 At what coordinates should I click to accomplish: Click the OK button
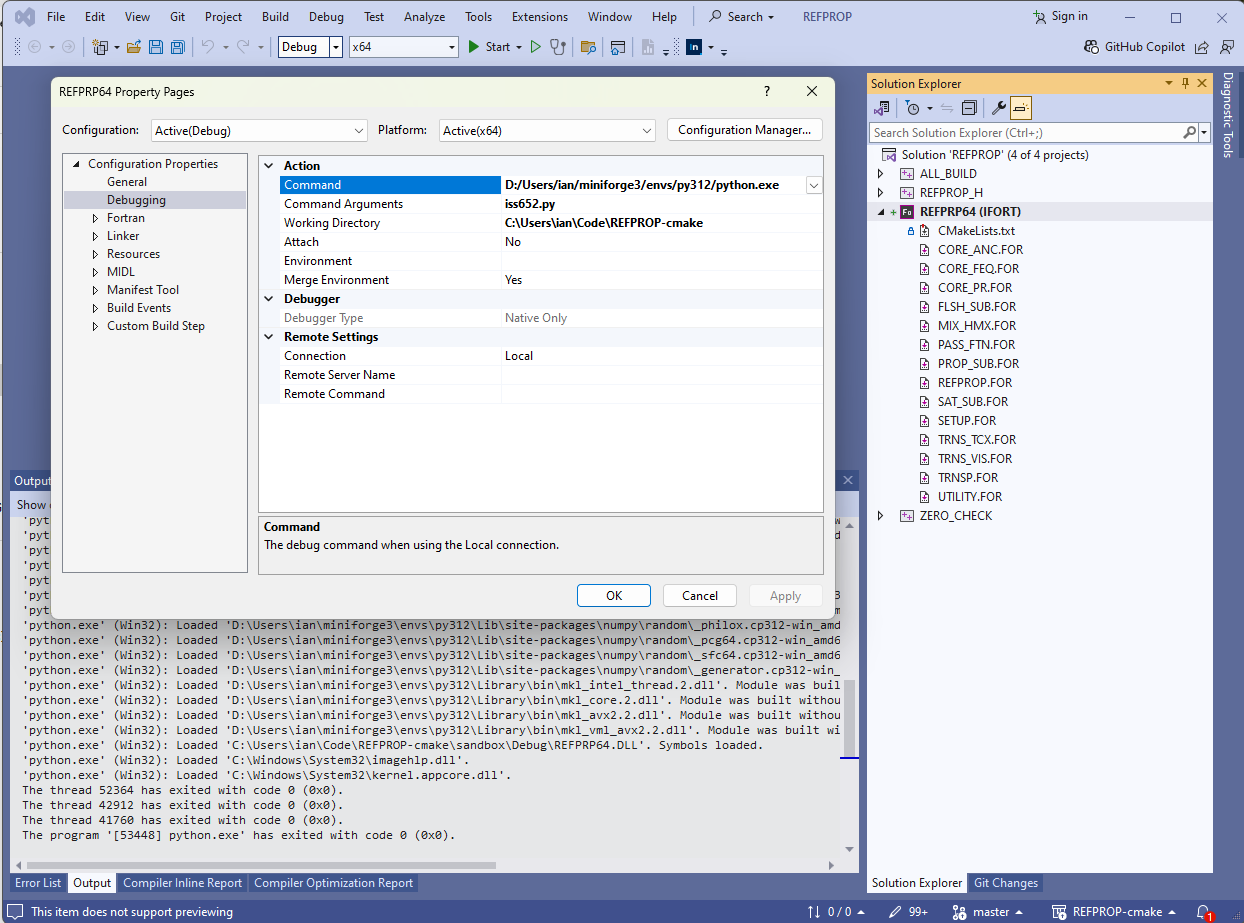point(614,596)
